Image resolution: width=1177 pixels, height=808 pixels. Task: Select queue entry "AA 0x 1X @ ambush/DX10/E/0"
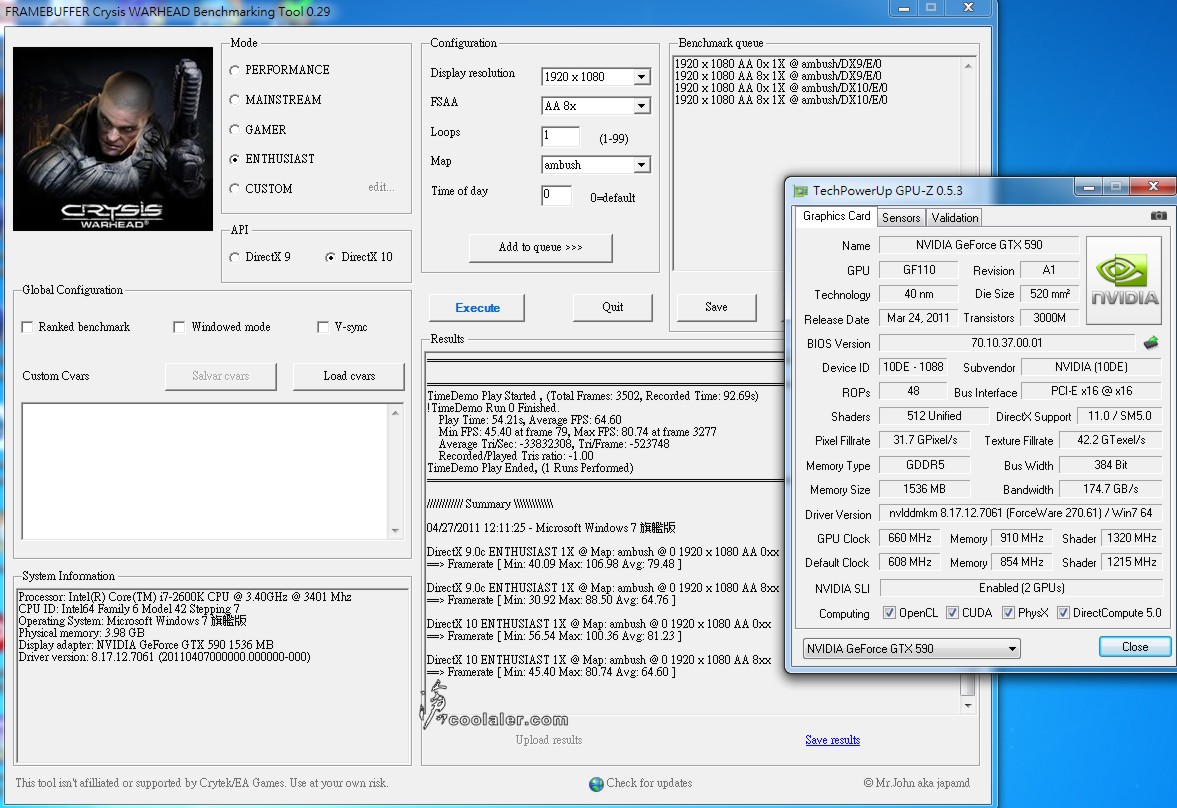coord(781,88)
